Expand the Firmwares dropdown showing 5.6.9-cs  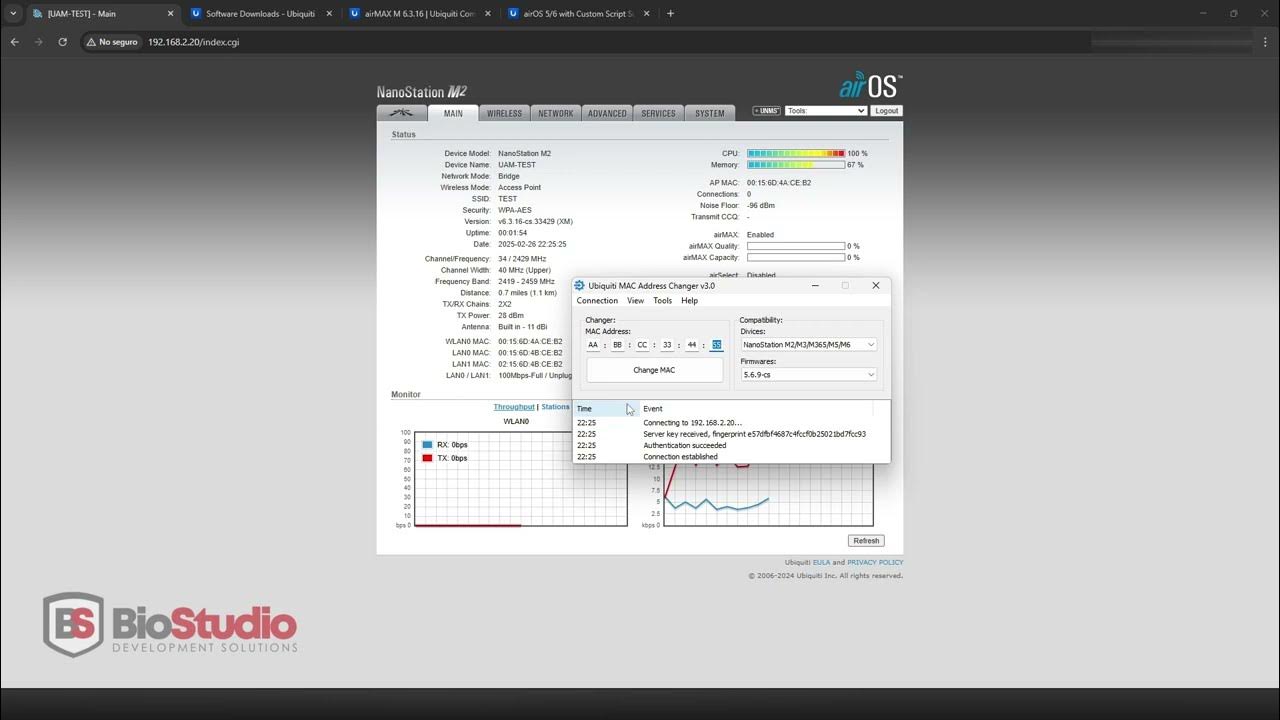809,374
